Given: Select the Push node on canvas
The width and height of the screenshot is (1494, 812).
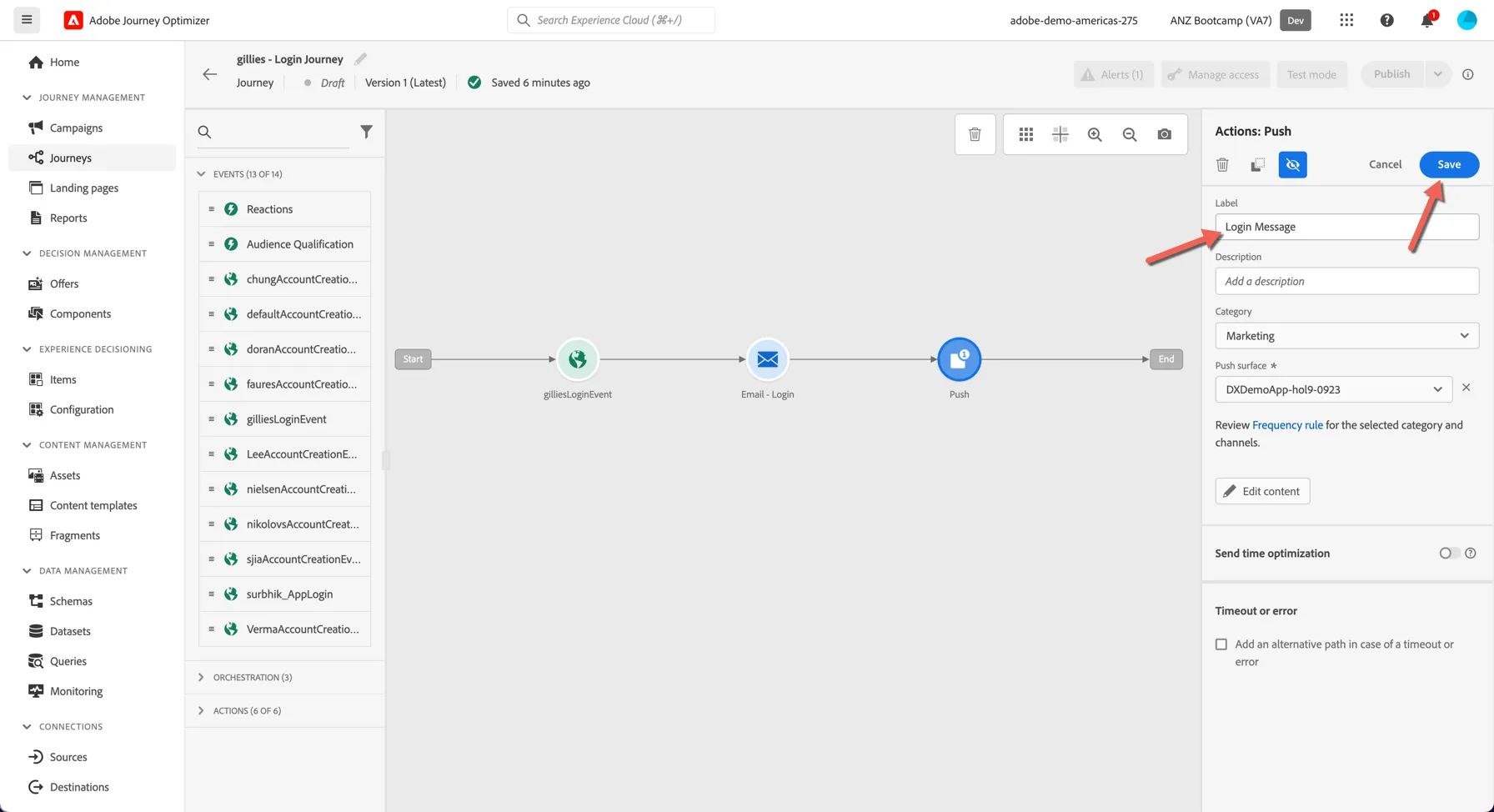Looking at the screenshot, I should pyautogui.click(x=960, y=359).
